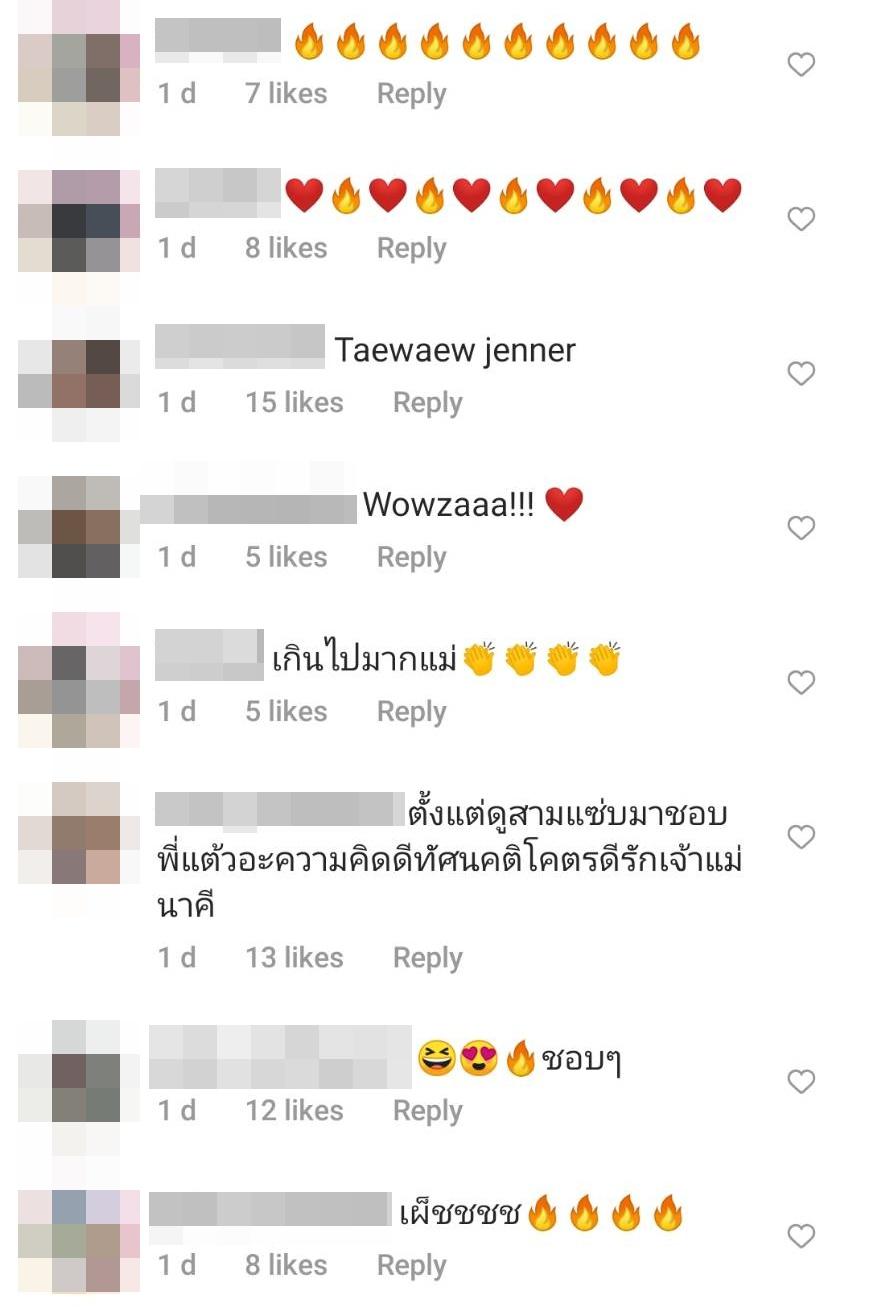The height and width of the screenshot is (1307, 869).
Task: Open username of 'Wowzaaa!!!' commenter
Action: point(248,505)
